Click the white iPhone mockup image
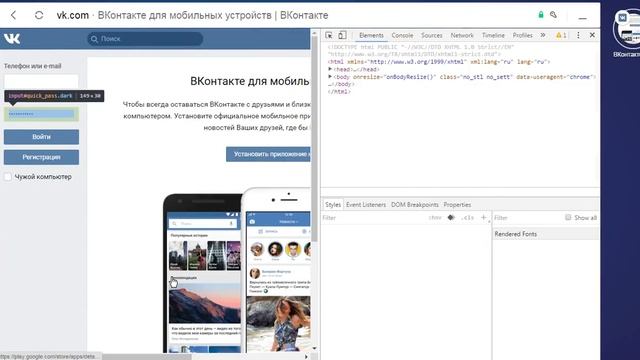Screen dimensions: 640x360 click(x=277, y=270)
